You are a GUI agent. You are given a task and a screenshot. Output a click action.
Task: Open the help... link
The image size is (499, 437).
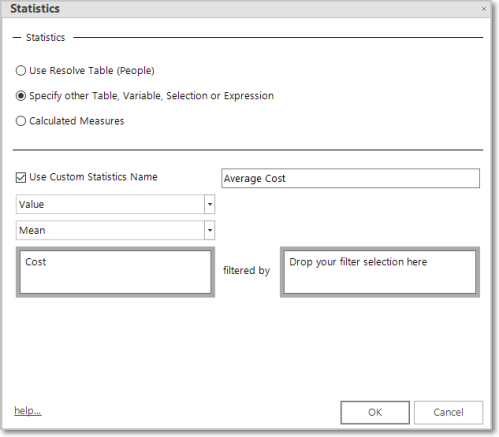coord(28,411)
